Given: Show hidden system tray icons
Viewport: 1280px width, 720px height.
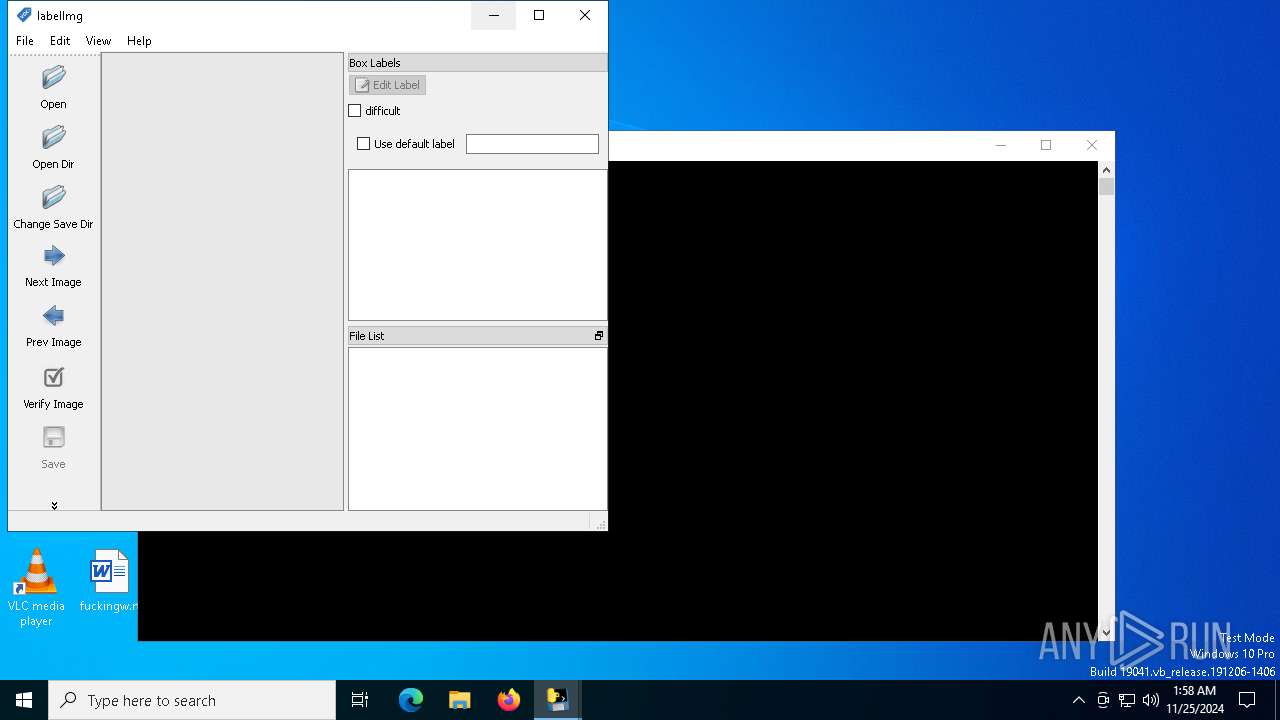Looking at the screenshot, I should point(1078,700).
